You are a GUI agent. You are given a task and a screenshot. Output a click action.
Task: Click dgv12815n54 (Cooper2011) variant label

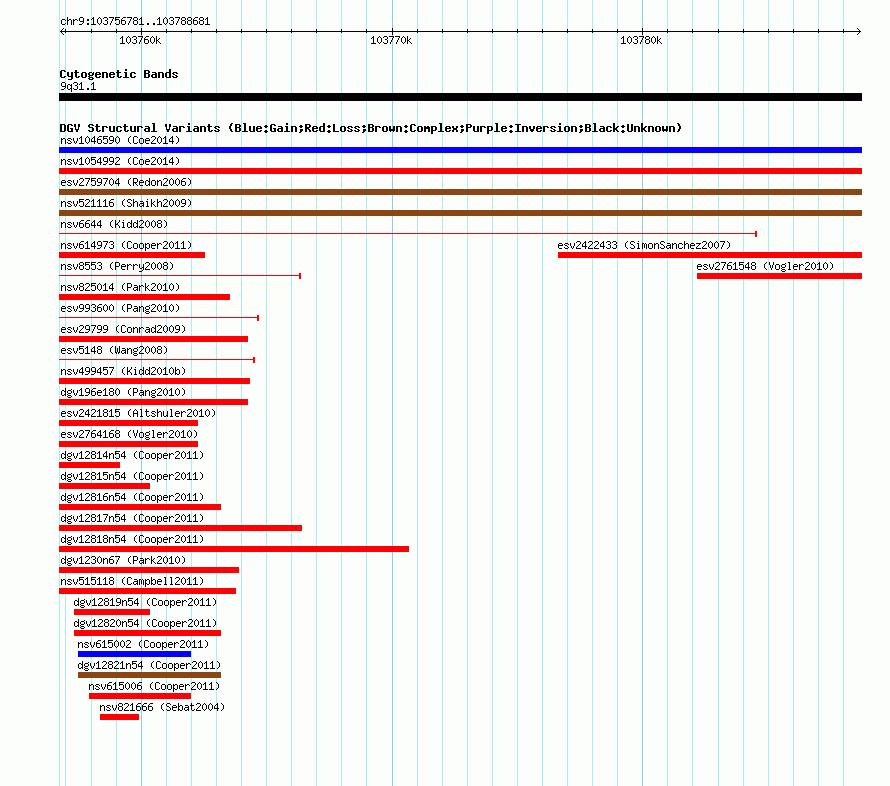coord(132,476)
